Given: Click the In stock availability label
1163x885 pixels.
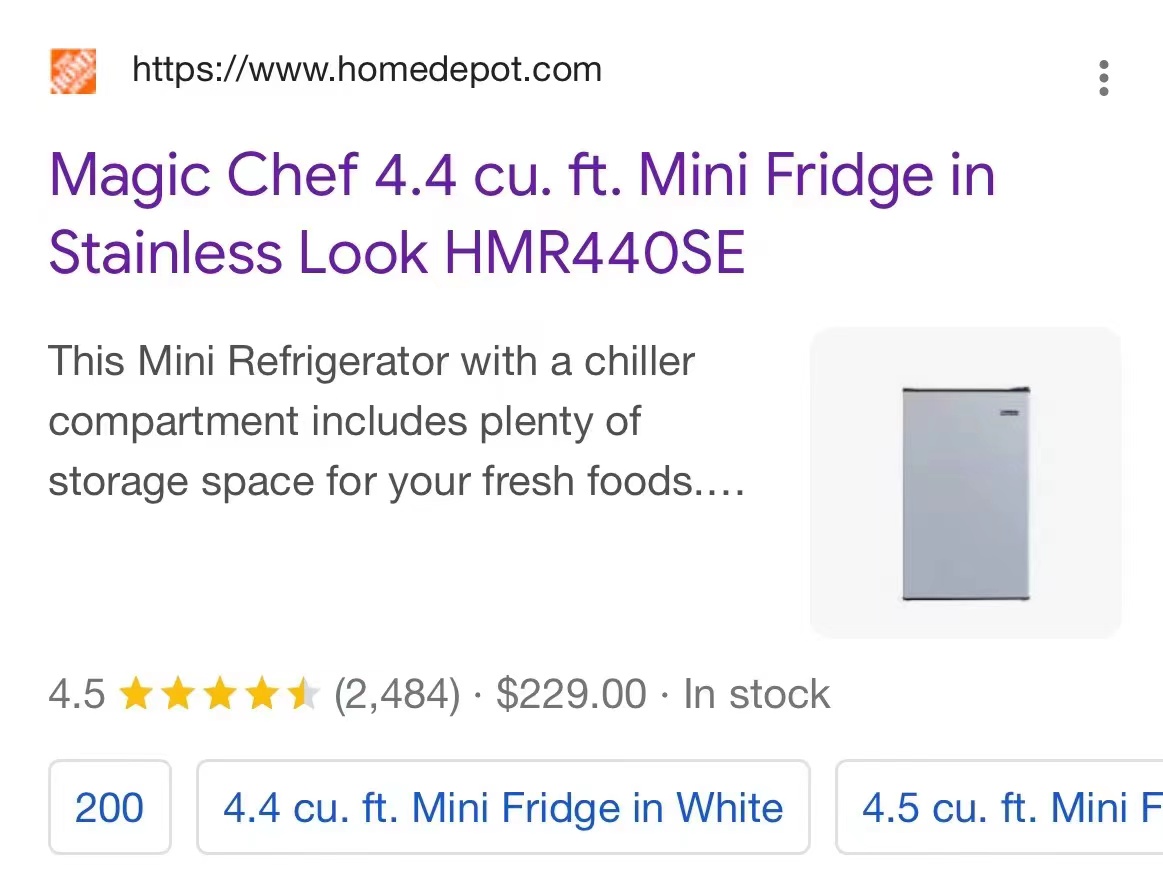Looking at the screenshot, I should (756, 694).
